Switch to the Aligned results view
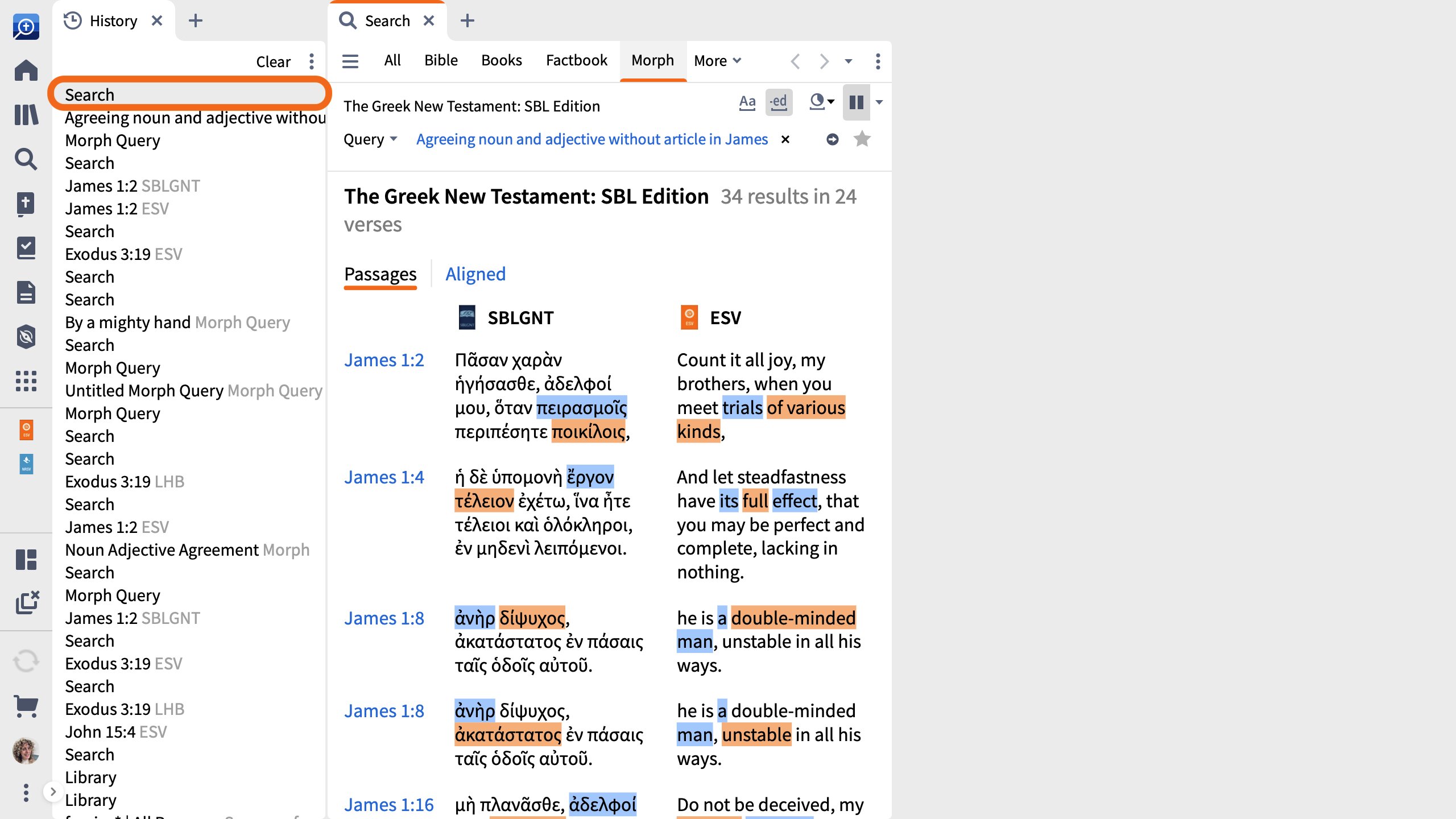 coord(475,274)
